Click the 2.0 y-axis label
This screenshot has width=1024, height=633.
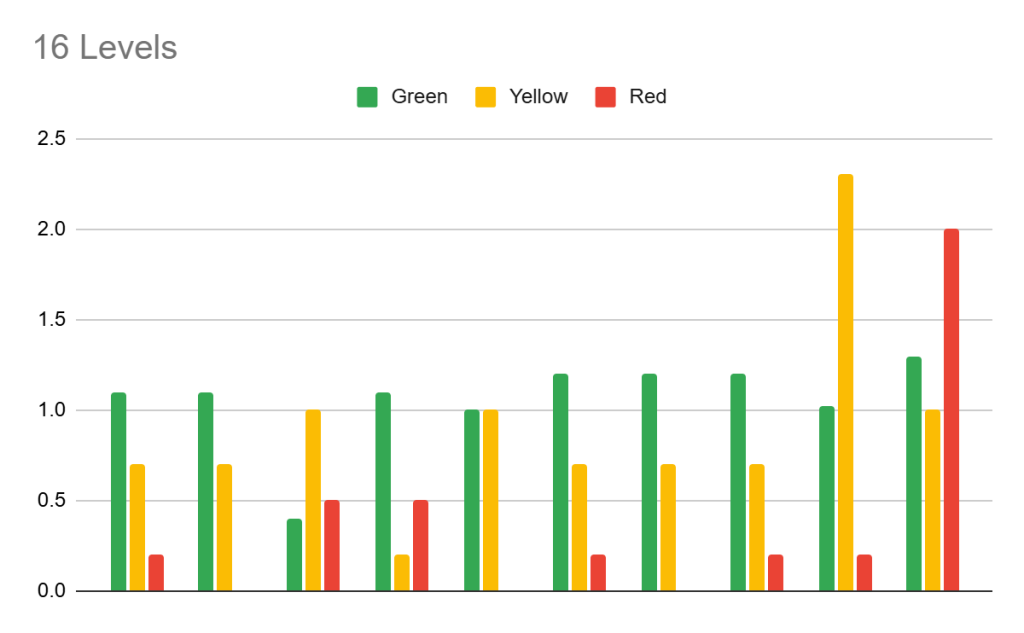click(51, 230)
